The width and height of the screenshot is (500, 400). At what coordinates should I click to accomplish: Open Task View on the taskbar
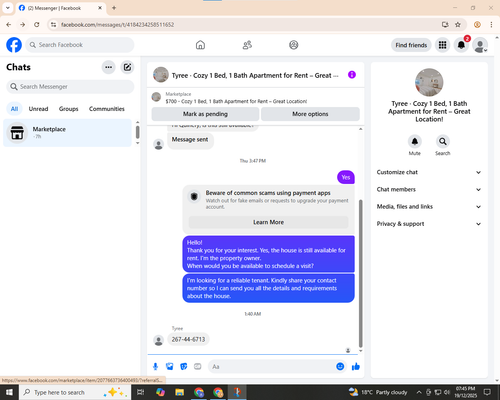(x=141, y=392)
